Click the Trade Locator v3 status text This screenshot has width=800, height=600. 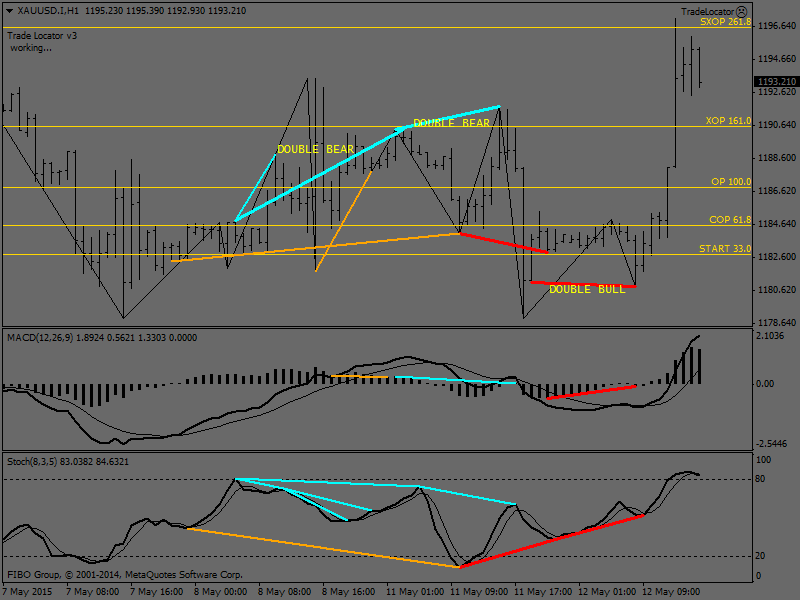tap(42, 35)
